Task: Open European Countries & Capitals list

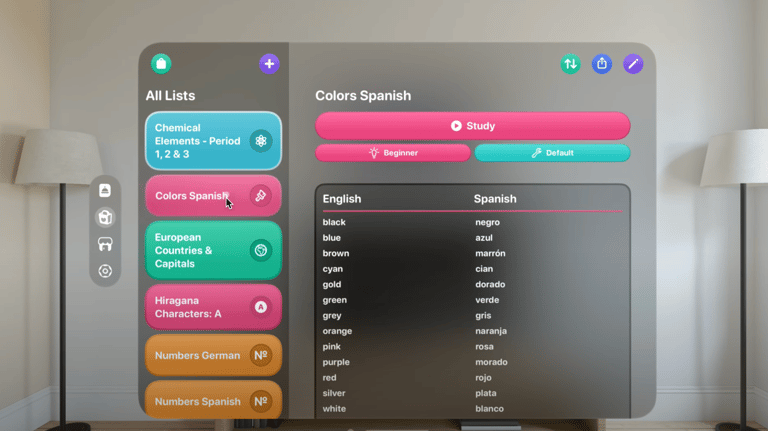Action: (214, 250)
